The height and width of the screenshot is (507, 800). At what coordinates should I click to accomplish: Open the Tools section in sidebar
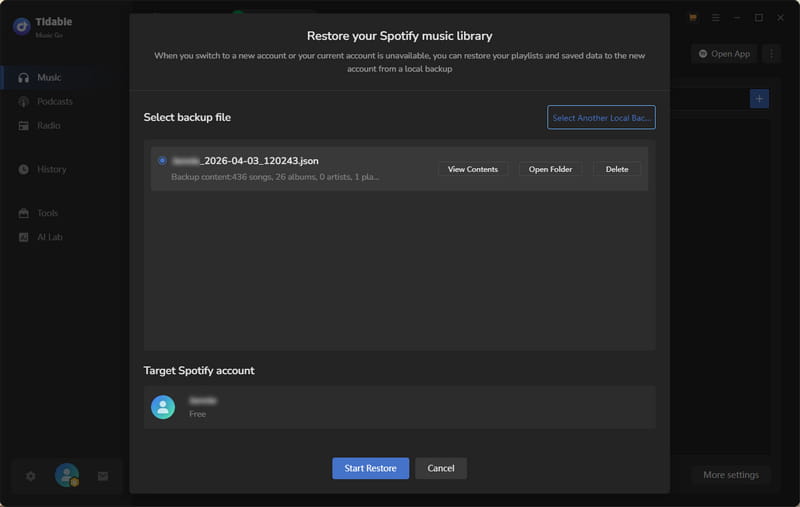[47, 213]
